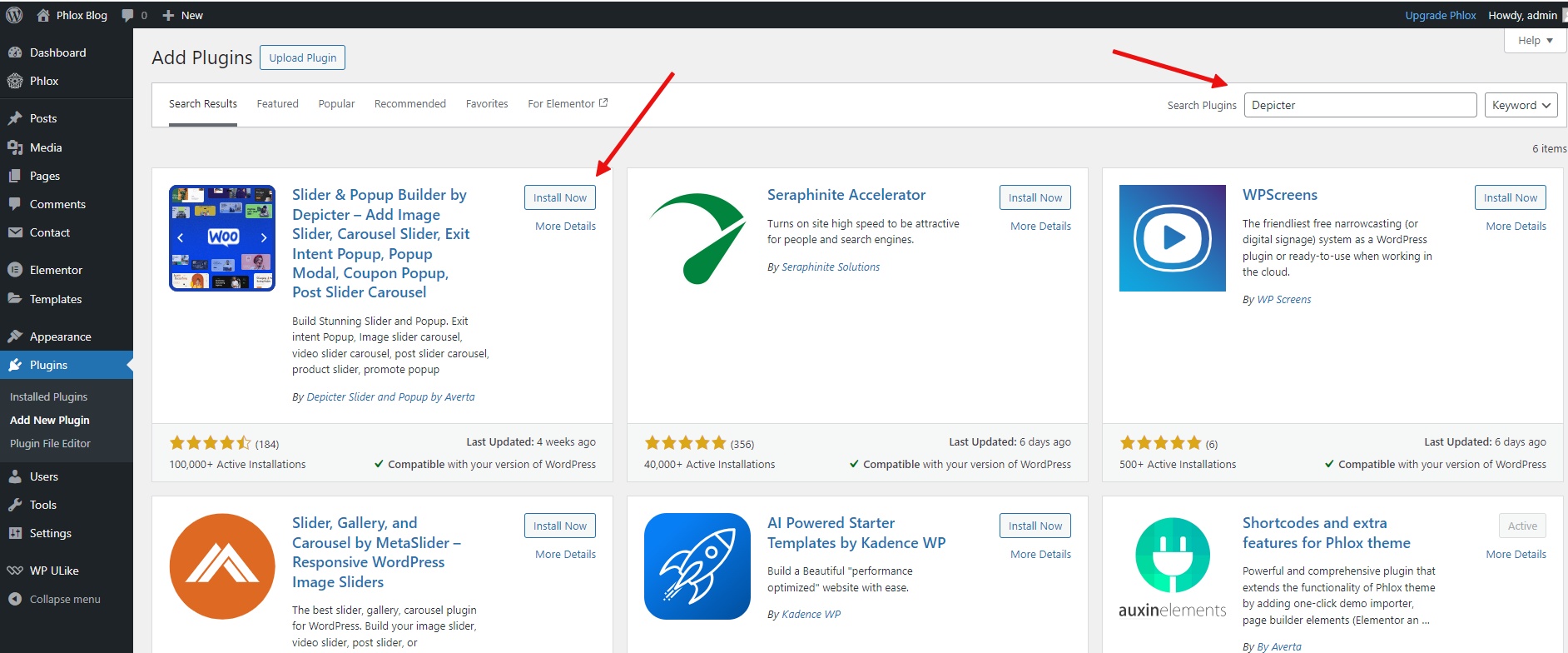Click the Dashboard gauge icon in sidebar
Screen dimensions: 1568x653
[x=15, y=52]
